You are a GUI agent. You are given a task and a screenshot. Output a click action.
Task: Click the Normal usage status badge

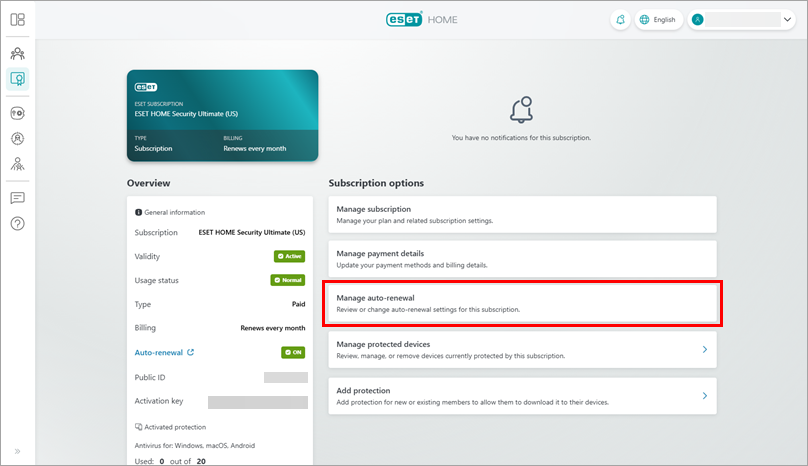pos(288,280)
